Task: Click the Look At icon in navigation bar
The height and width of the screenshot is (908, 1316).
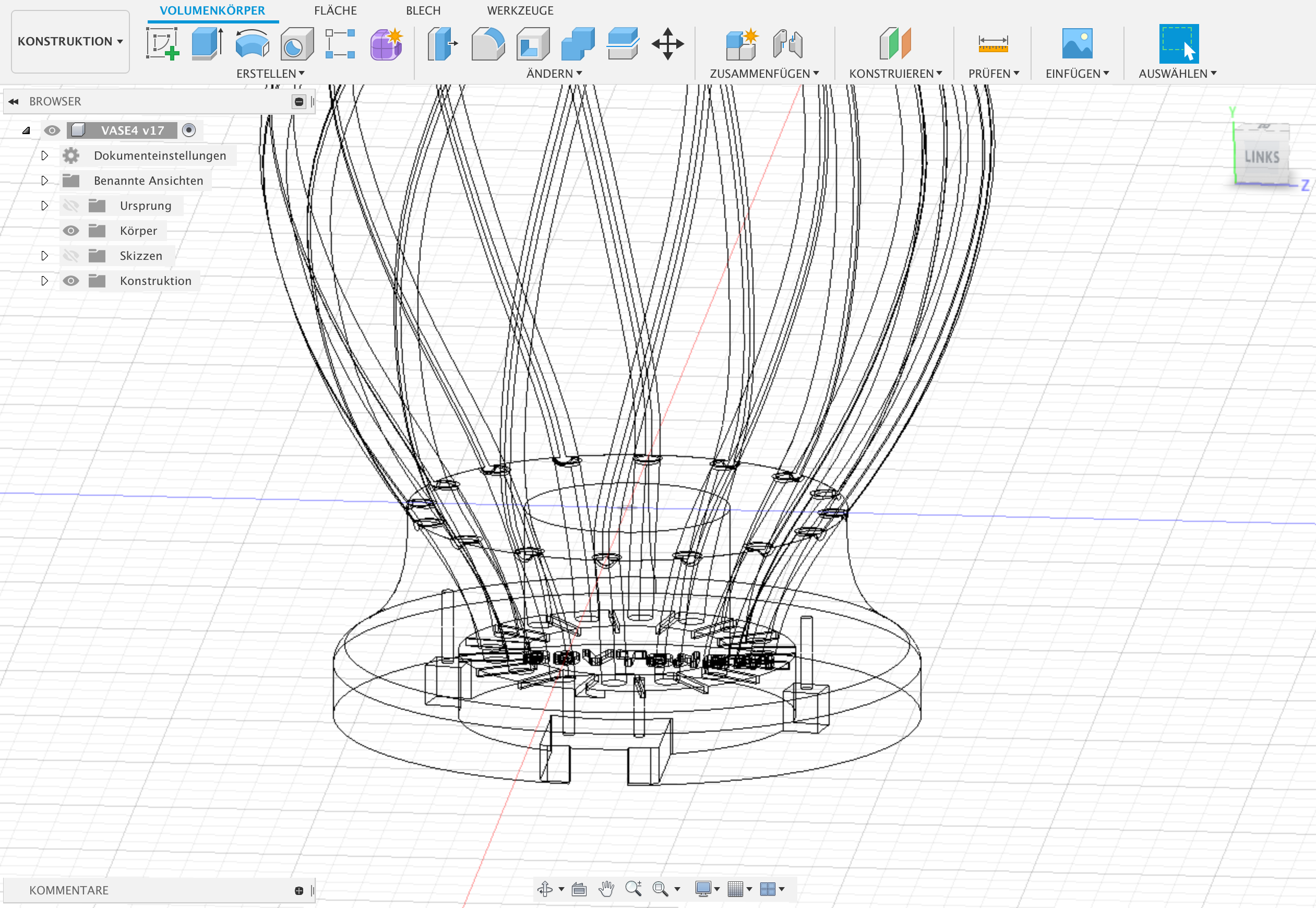Action: click(x=579, y=889)
